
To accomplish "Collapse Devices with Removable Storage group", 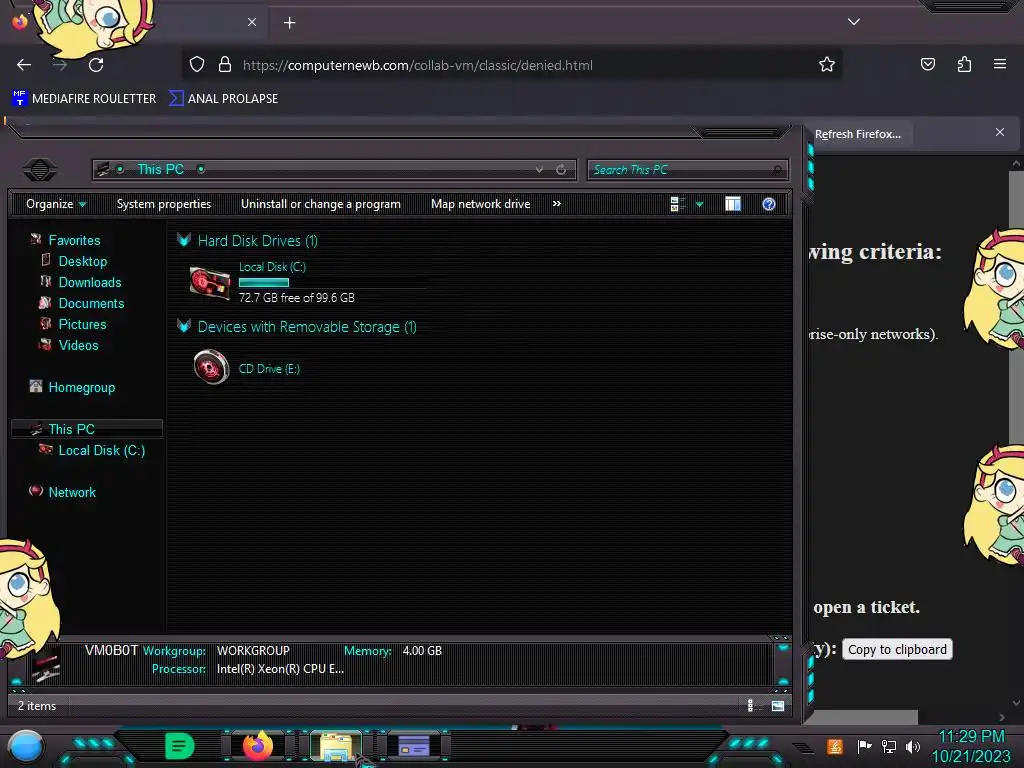I will 184,327.
